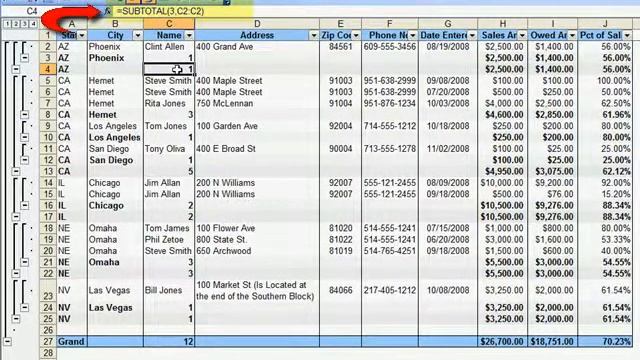
Task: Click phone number 217-405-1212
Action: (390, 290)
